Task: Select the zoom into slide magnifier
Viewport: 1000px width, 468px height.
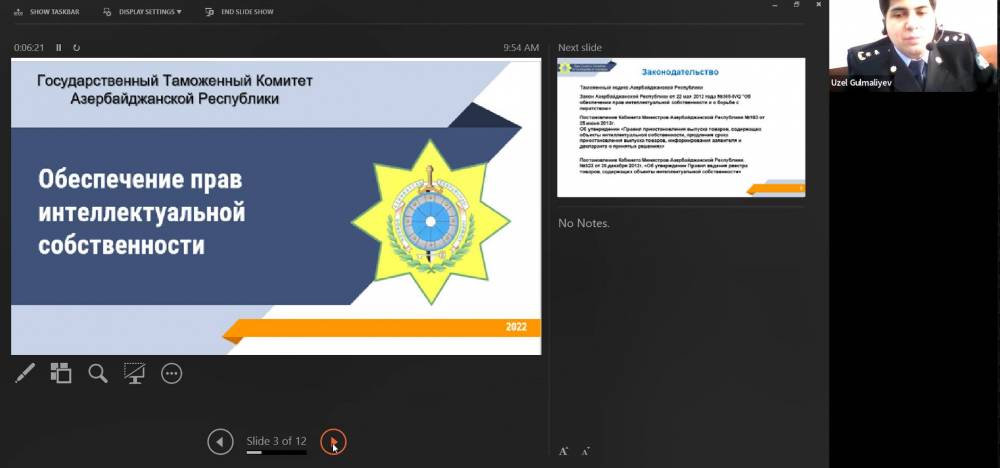Action: click(98, 373)
